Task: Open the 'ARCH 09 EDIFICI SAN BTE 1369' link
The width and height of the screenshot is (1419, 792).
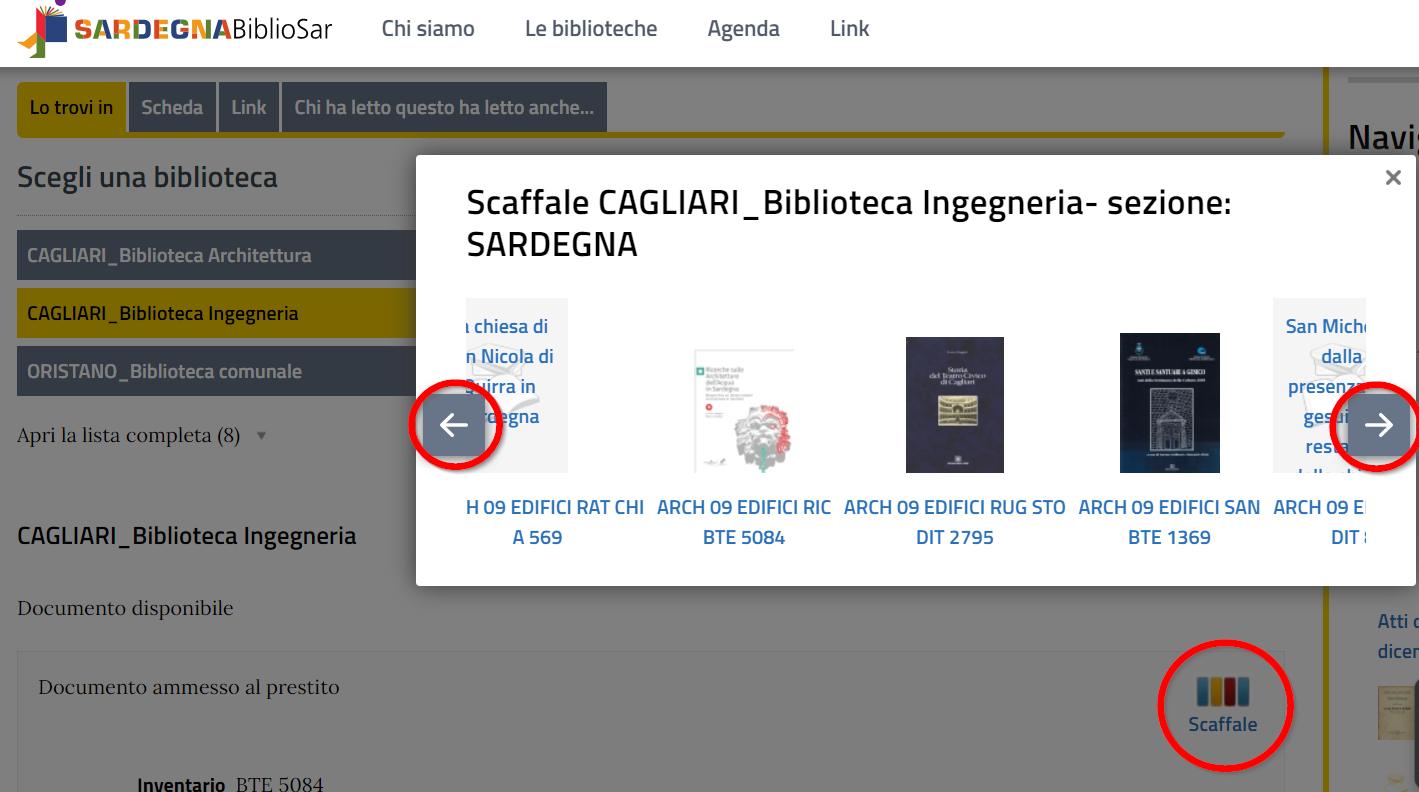Action: tap(1169, 522)
